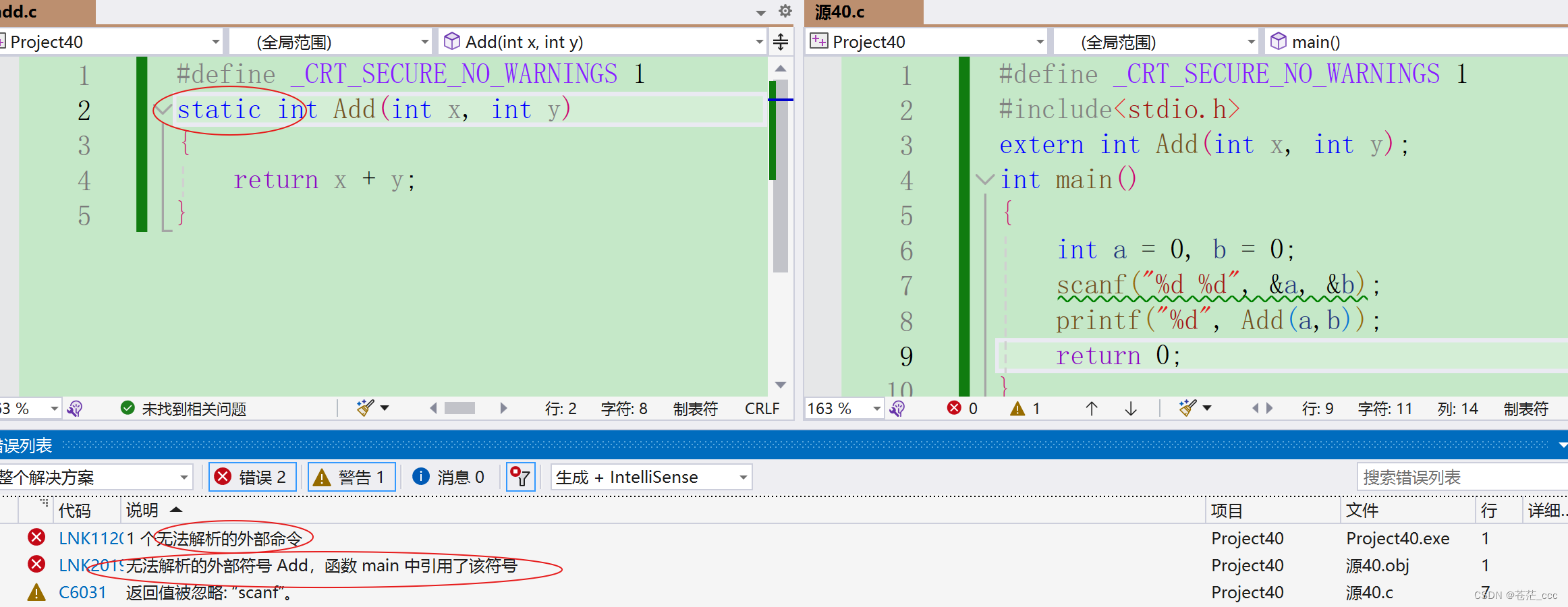The image size is (1568, 607).
Task: Toggle the 消息 0 messages filter
Action: pyautogui.click(x=449, y=478)
